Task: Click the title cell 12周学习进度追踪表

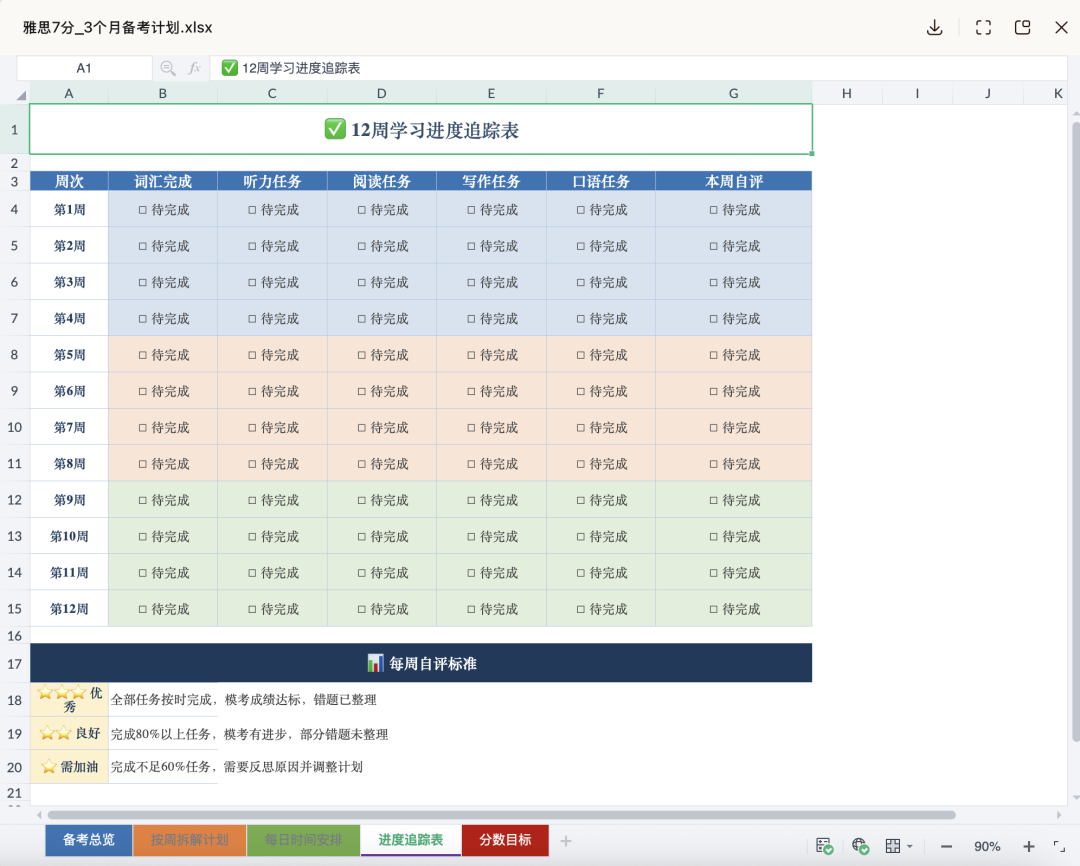Action: [421, 130]
